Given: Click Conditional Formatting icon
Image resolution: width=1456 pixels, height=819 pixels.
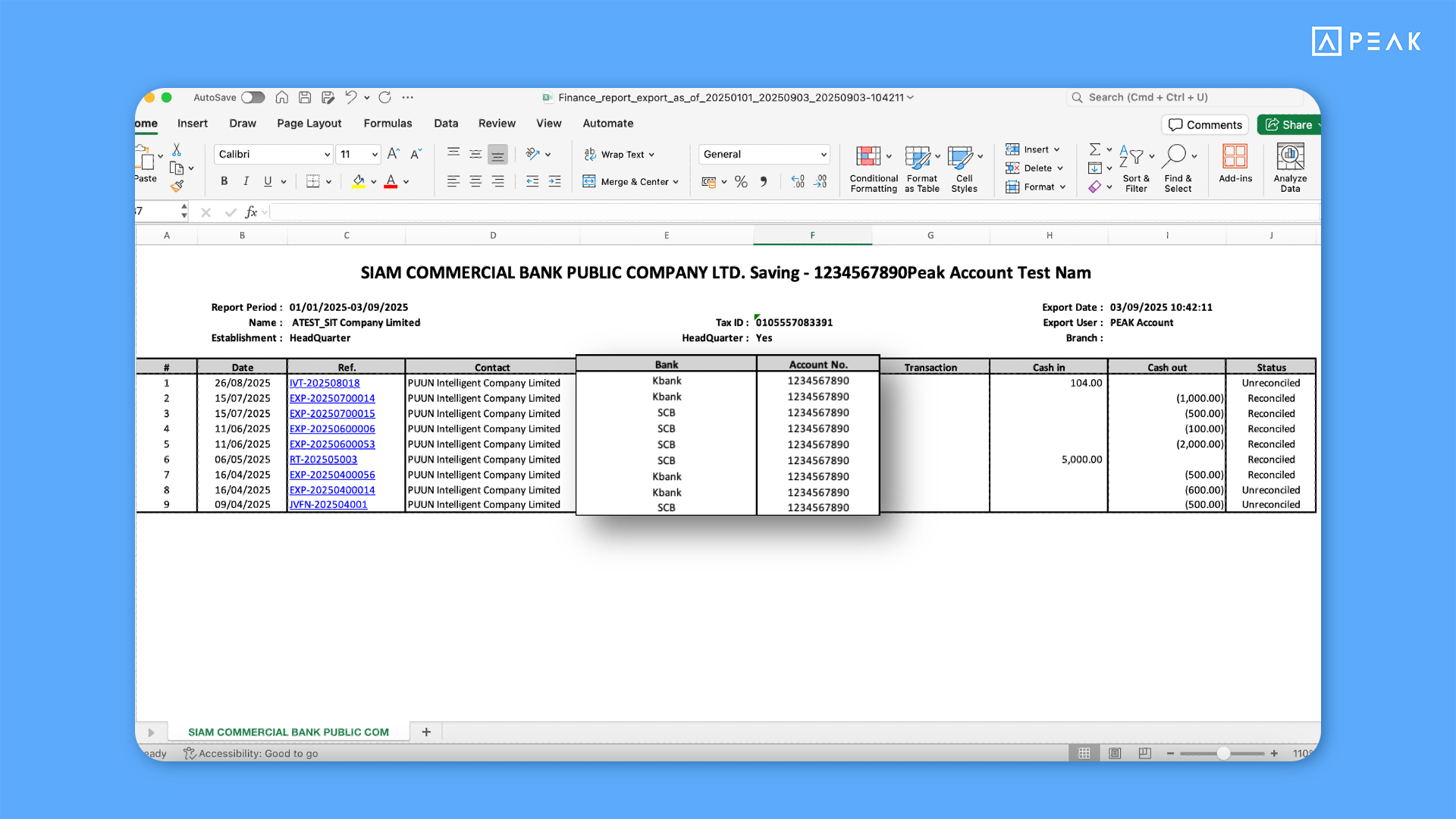Looking at the screenshot, I should click(x=868, y=156).
